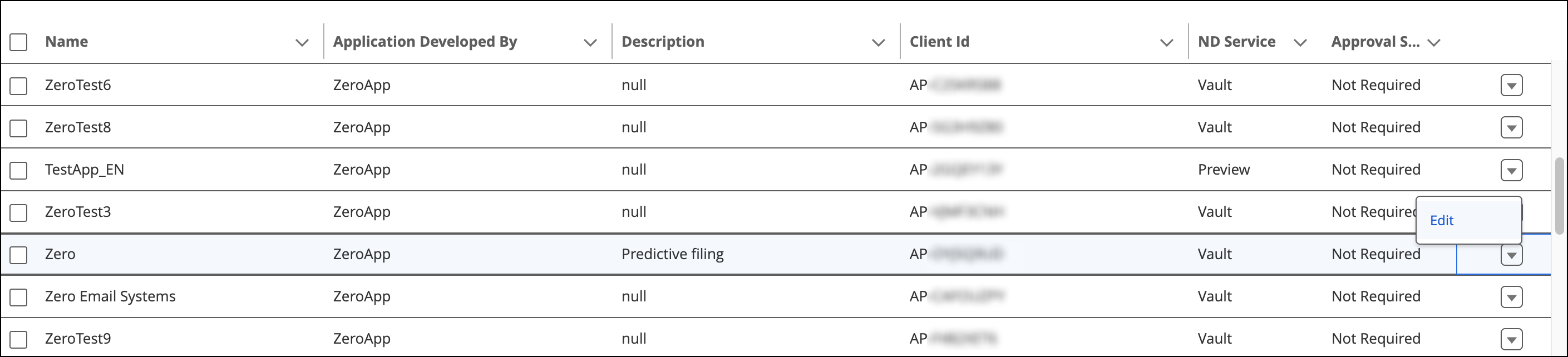
Task: Click Not Required in ZeroTest8 row
Action: 1375,127
